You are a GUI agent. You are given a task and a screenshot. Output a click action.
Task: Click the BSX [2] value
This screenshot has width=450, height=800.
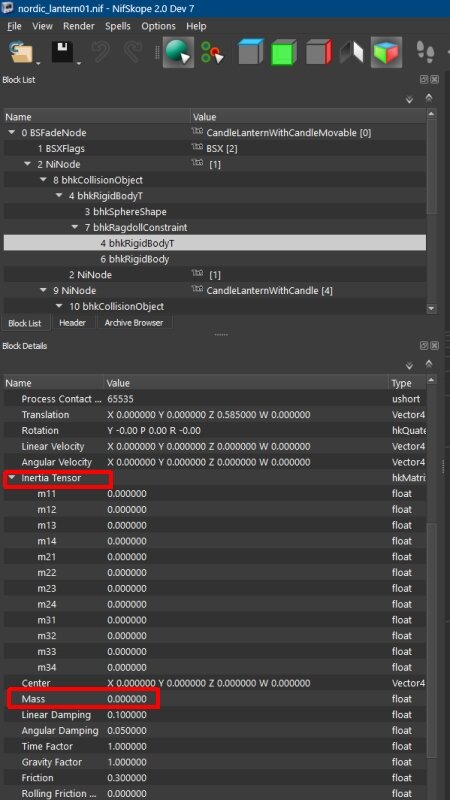click(221, 148)
